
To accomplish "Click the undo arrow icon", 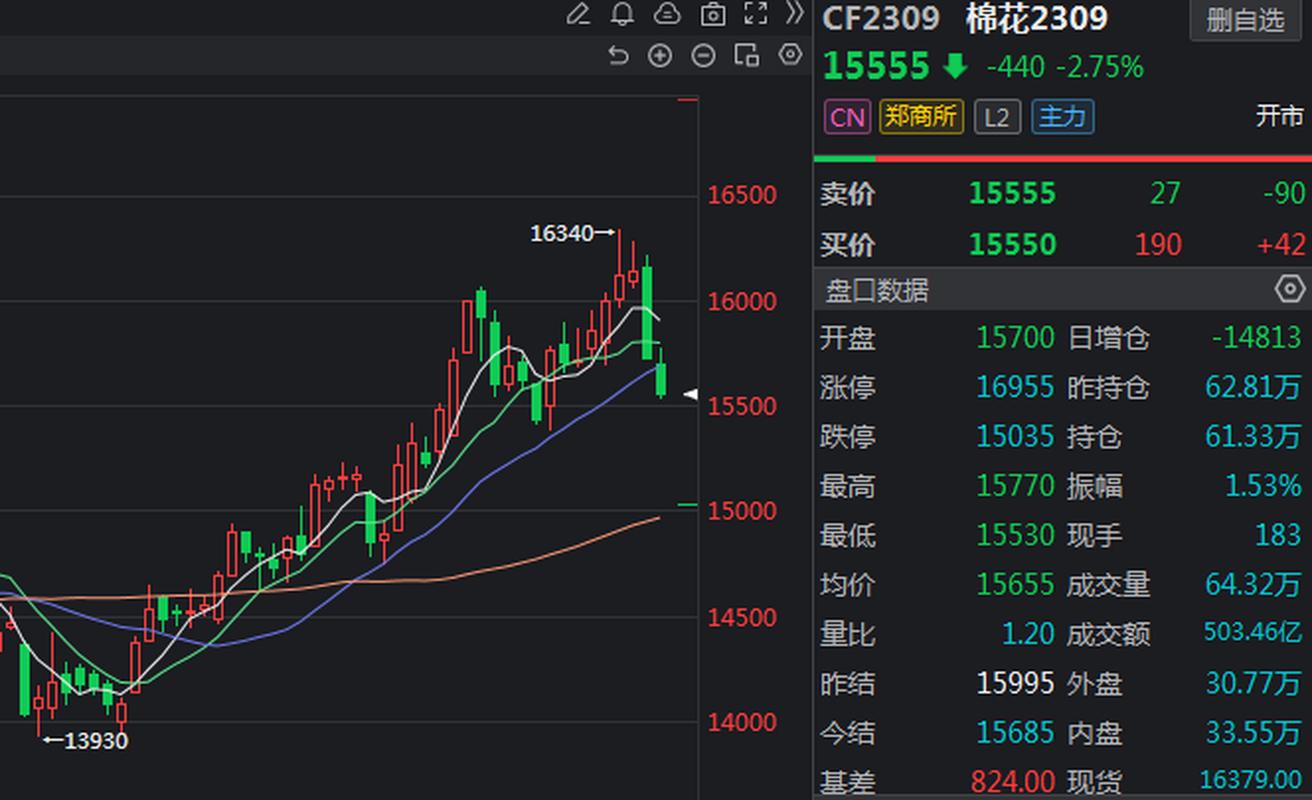I will click(618, 56).
